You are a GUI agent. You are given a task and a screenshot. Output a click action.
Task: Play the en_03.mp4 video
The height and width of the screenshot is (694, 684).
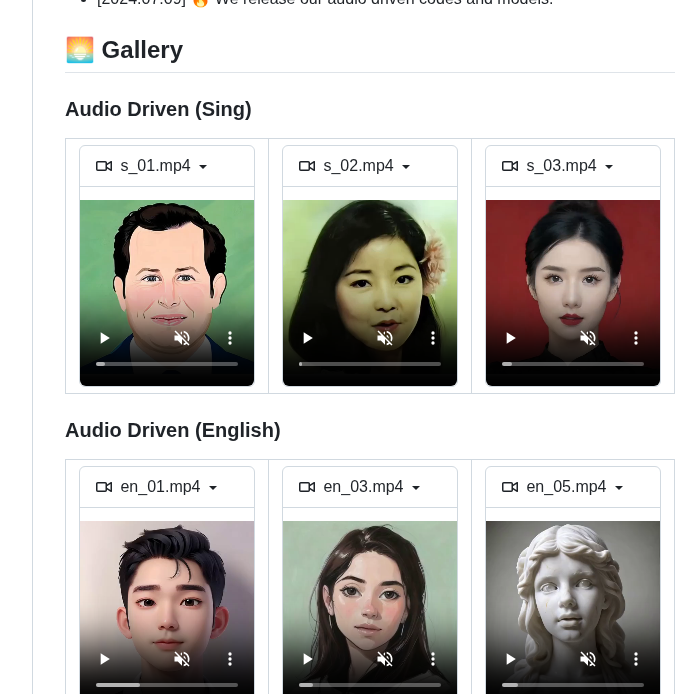pyautogui.click(x=308, y=659)
